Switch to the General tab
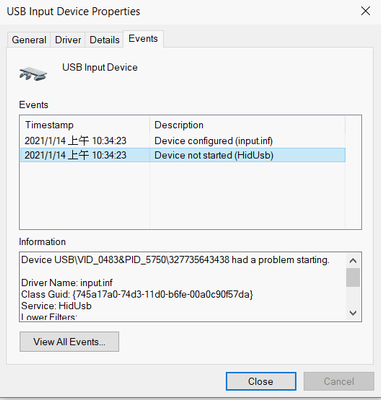The width and height of the screenshot is (381, 400). (x=29, y=40)
